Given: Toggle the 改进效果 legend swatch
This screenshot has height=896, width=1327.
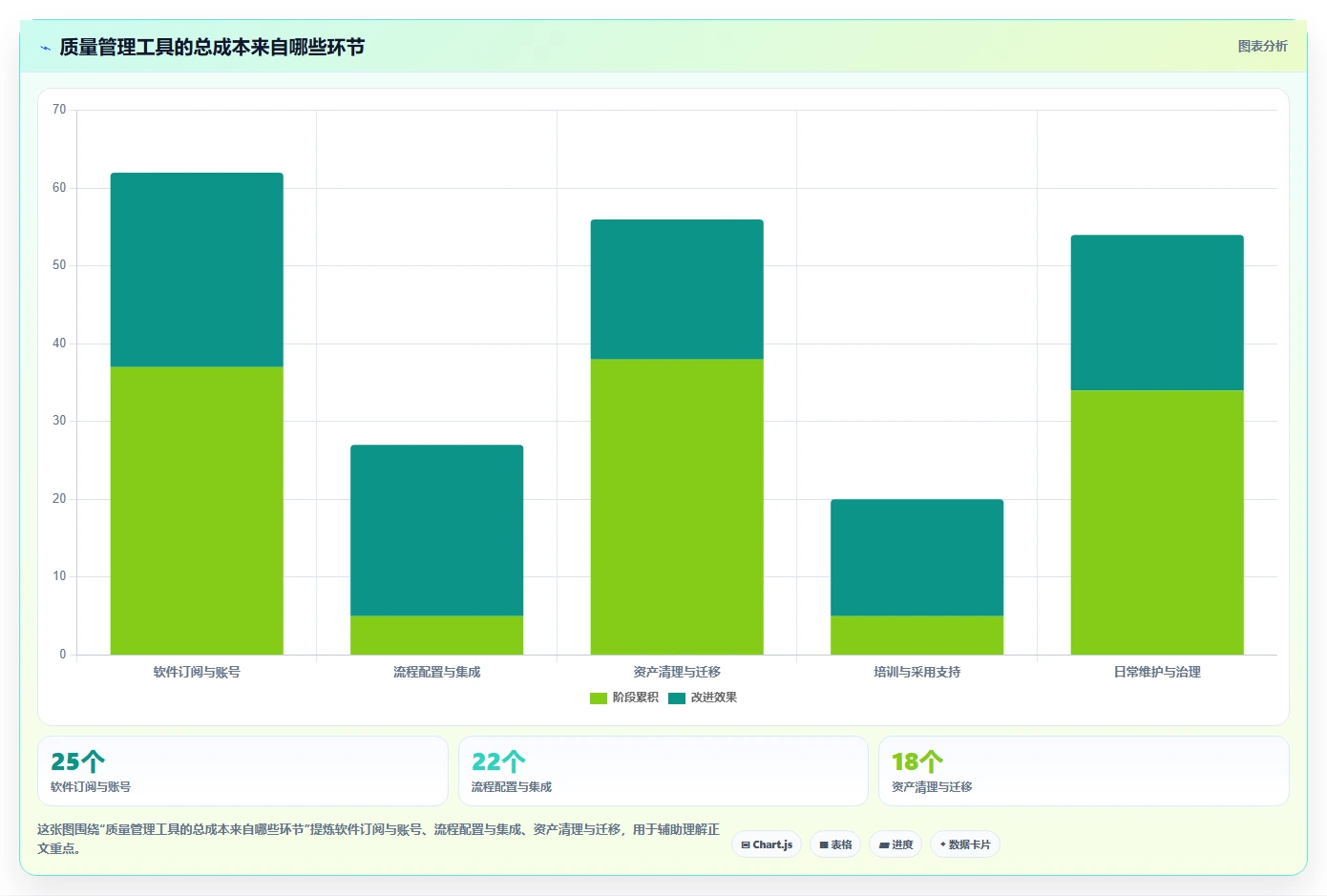Looking at the screenshot, I should tap(677, 698).
